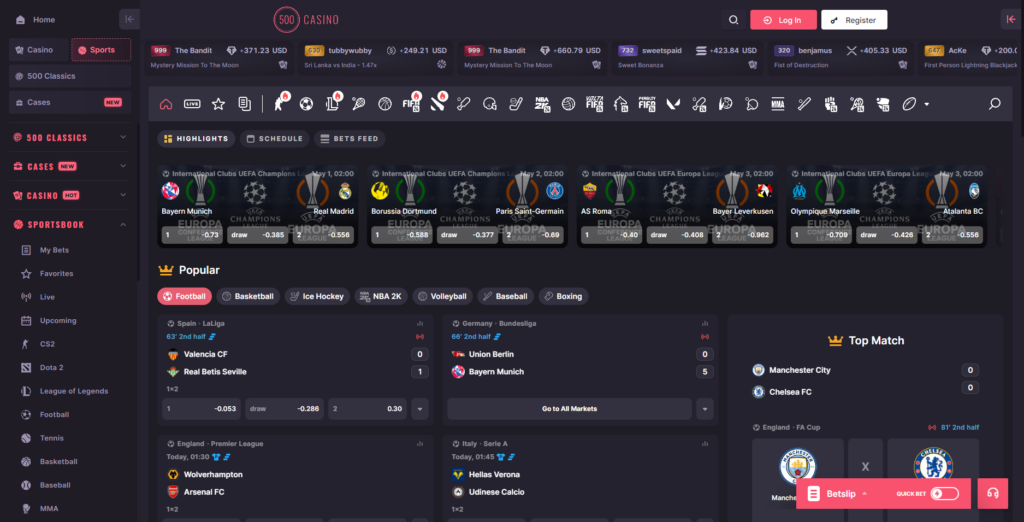Select the basketball icon in sports bar
The image size is (1024, 522).
pyautogui.click(x=385, y=104)
